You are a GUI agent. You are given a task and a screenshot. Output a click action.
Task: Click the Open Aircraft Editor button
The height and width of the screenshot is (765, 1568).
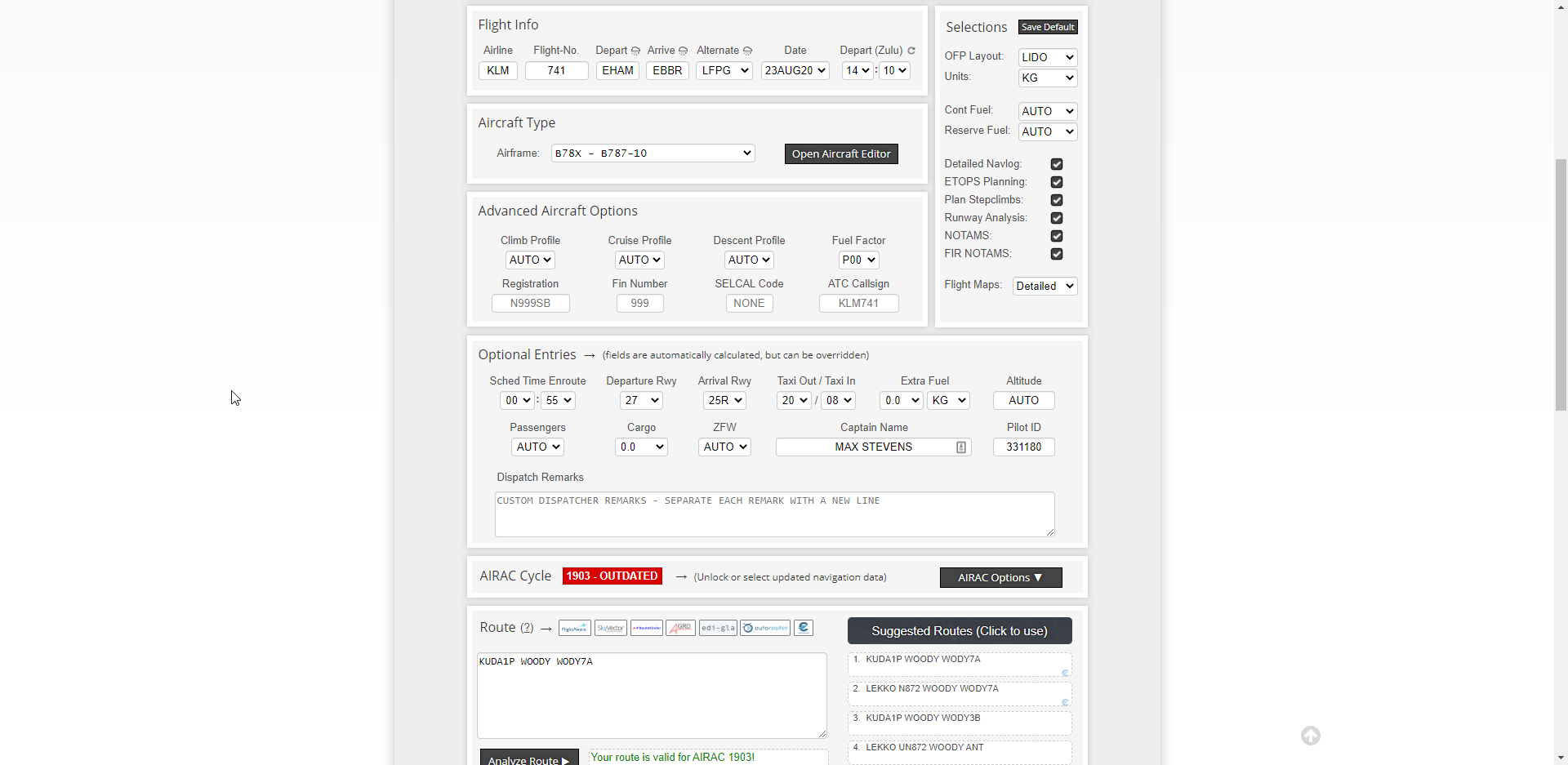pyautogui.click(x=841, y=153)
